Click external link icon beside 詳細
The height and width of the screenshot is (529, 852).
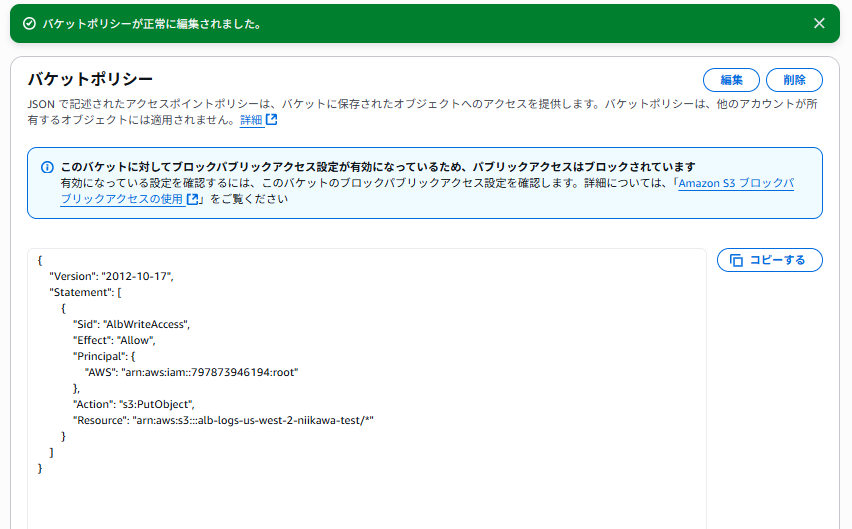[x=272, y=119]
